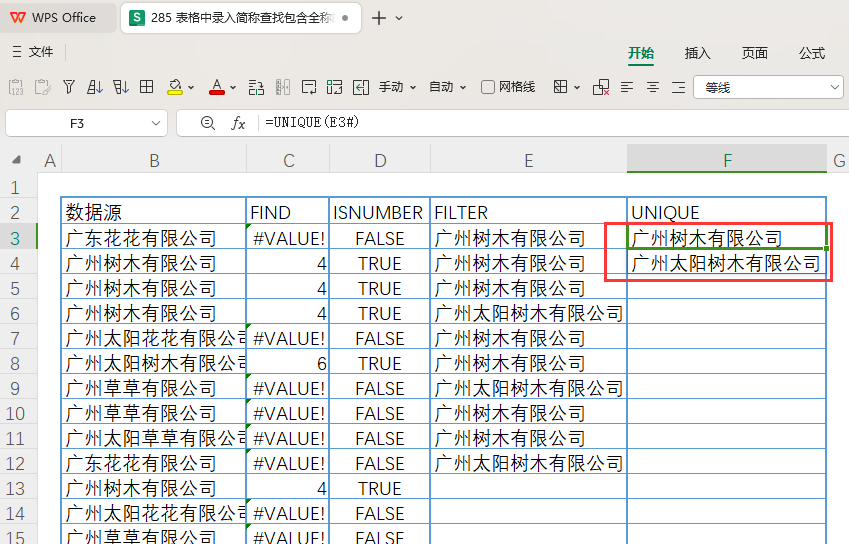Viewport: 849px width, 544px height.
Task: Click the select-all corner triangle
Action: tap(17, 160)
